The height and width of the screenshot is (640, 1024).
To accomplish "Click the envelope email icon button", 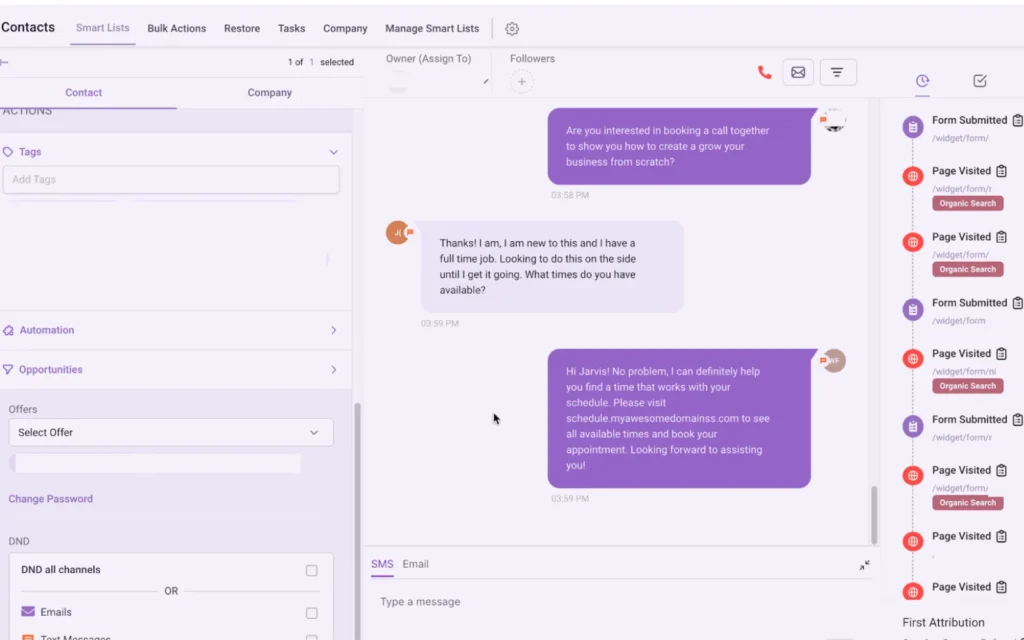I will click(x=798, y=72).
